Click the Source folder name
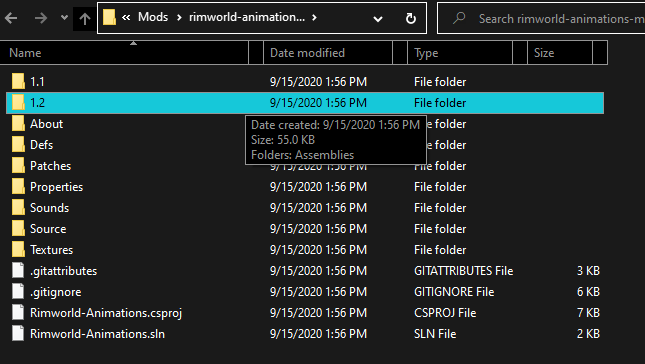 point(48,229)
